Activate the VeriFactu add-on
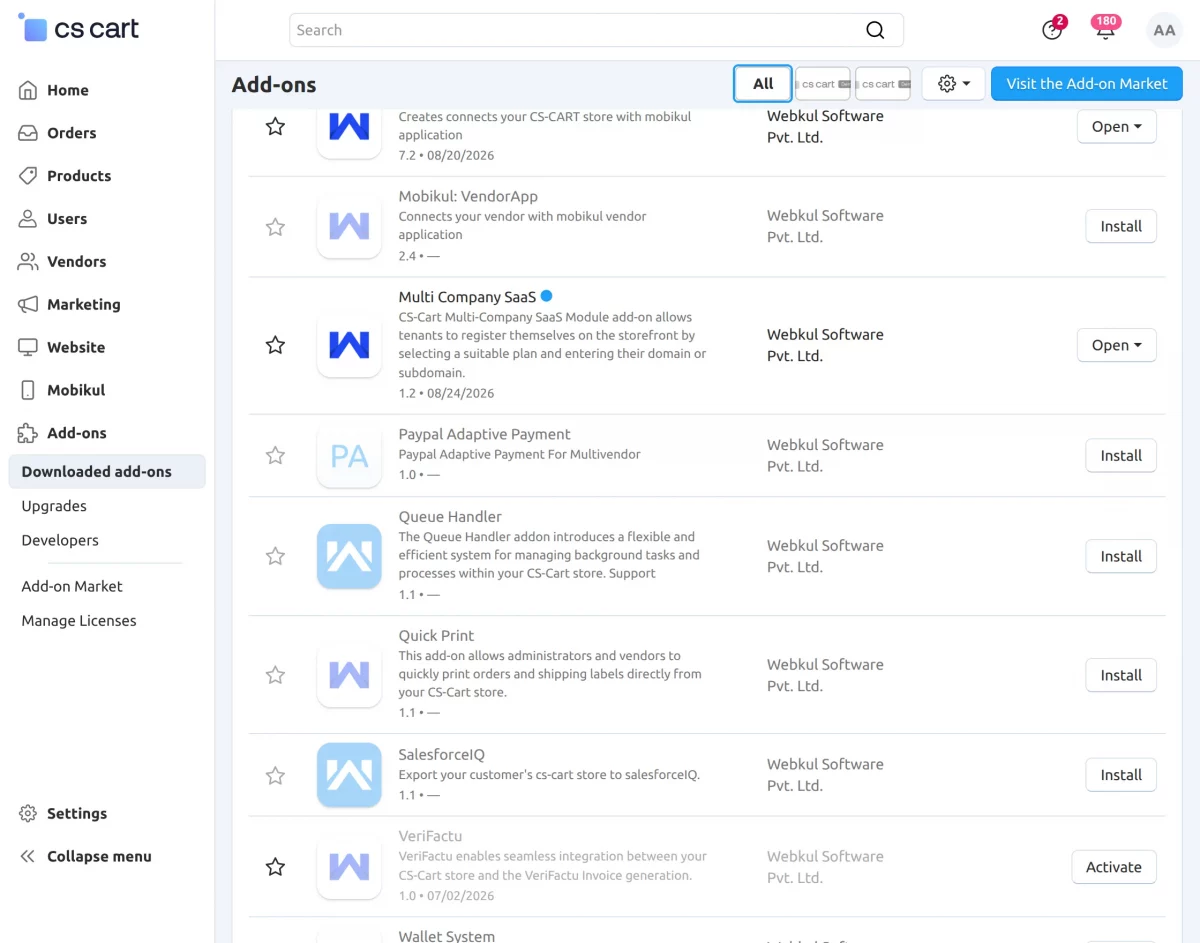 click(1114, 867)
